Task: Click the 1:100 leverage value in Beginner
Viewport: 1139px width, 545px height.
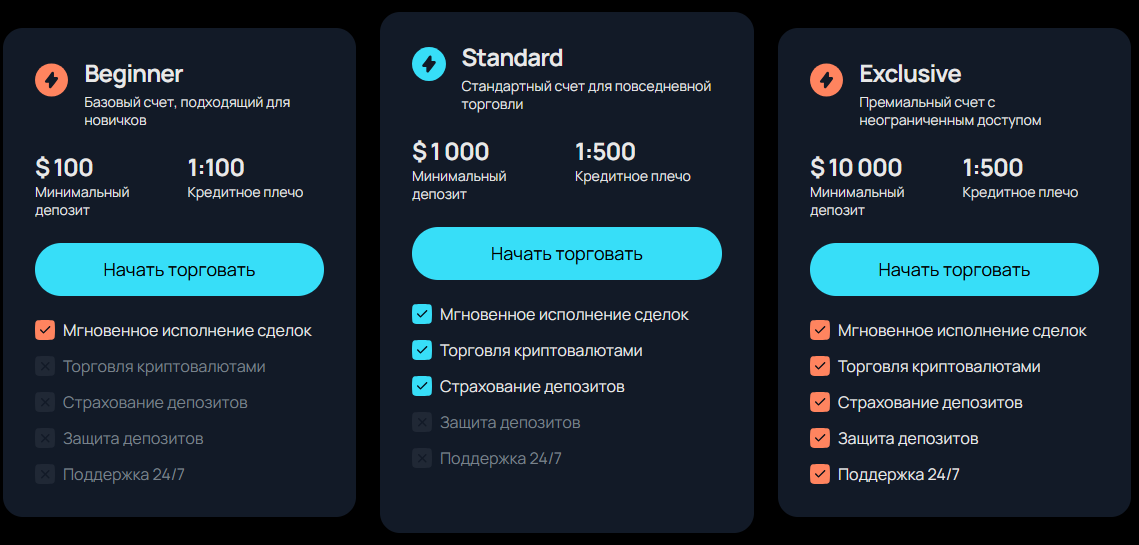Action: 216,167
